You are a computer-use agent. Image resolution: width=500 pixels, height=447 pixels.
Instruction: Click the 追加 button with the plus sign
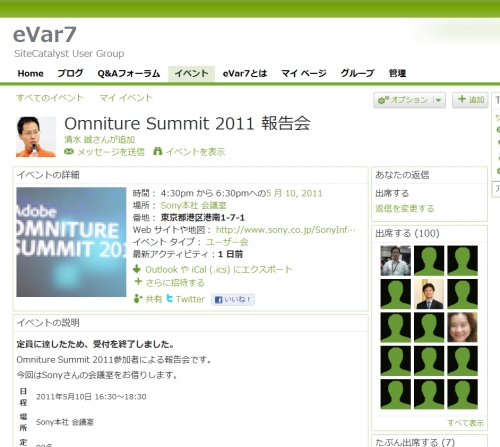click(470, 100)
